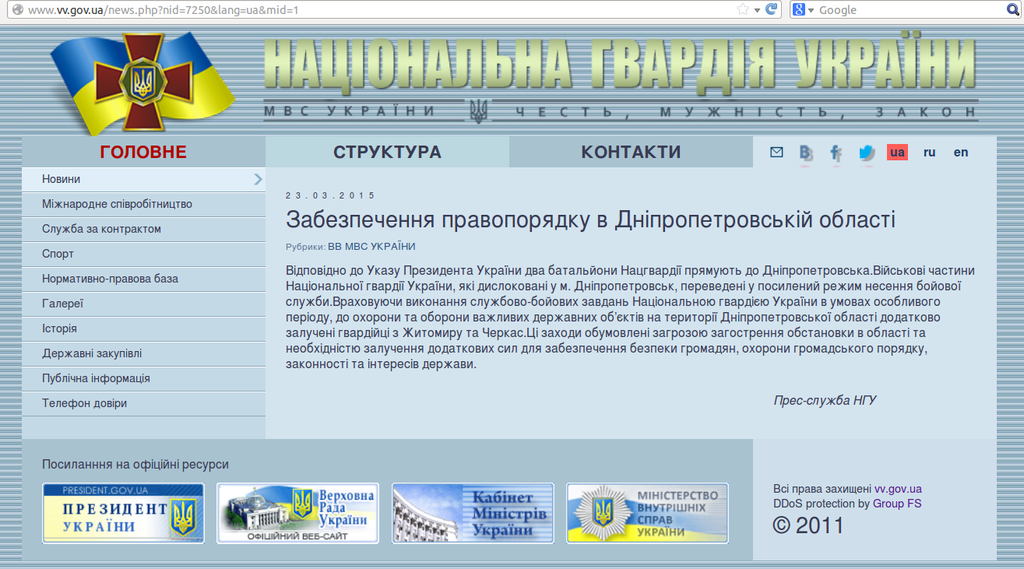1024x569 pixels.
Task: Click the National Guard emblem logo
Action: pyautogui.click(x=143, y=82)
